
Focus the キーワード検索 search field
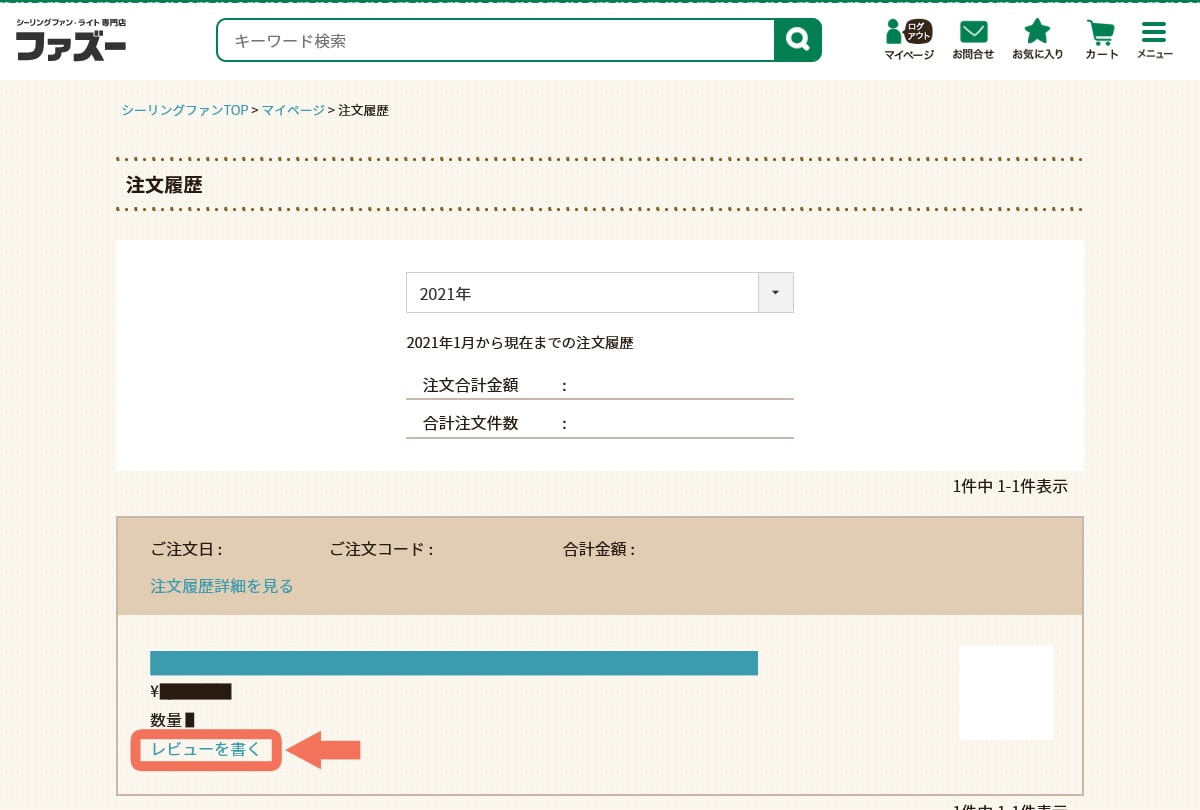(496, 41)
